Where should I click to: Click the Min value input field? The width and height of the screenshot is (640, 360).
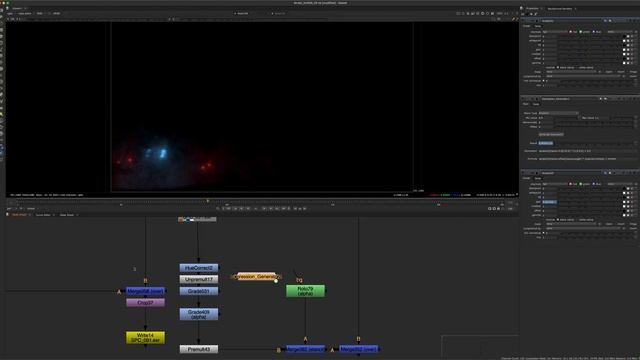(x=546, y=118)
